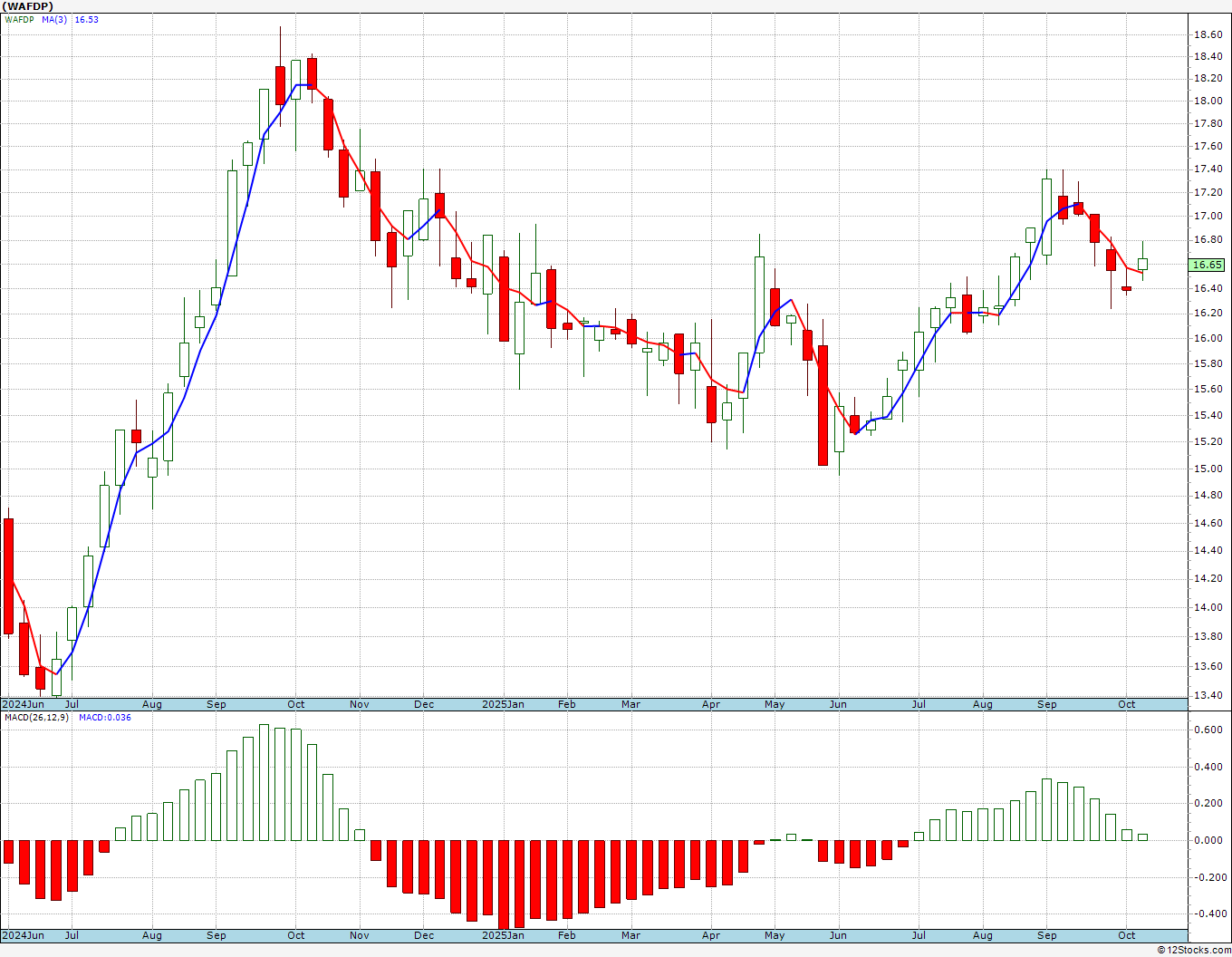Click the MA(3) indicator label

pos(54,19)
